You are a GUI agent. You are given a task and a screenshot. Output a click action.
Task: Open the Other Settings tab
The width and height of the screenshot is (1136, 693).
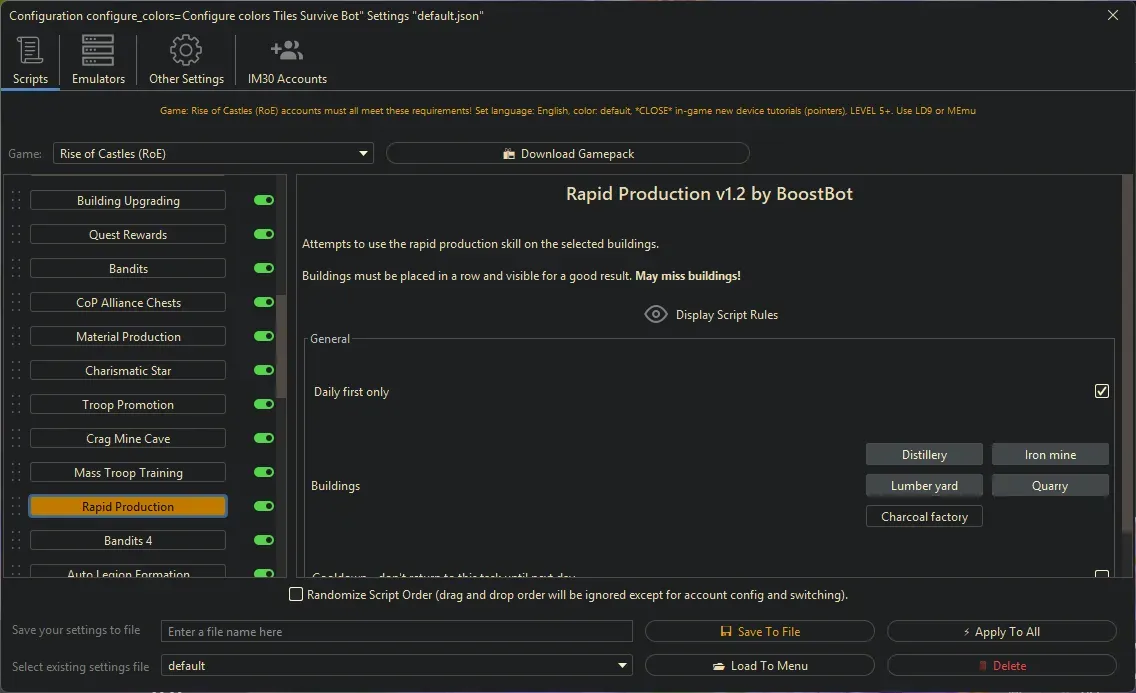[186, 61]
